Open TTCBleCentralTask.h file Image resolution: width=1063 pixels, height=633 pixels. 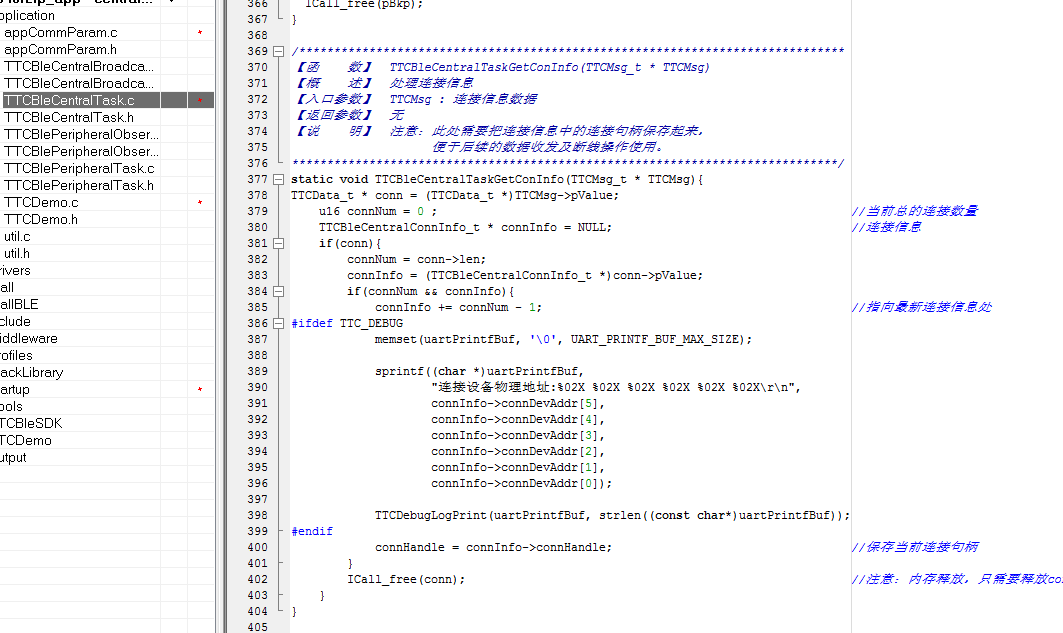tap(69, 117)
